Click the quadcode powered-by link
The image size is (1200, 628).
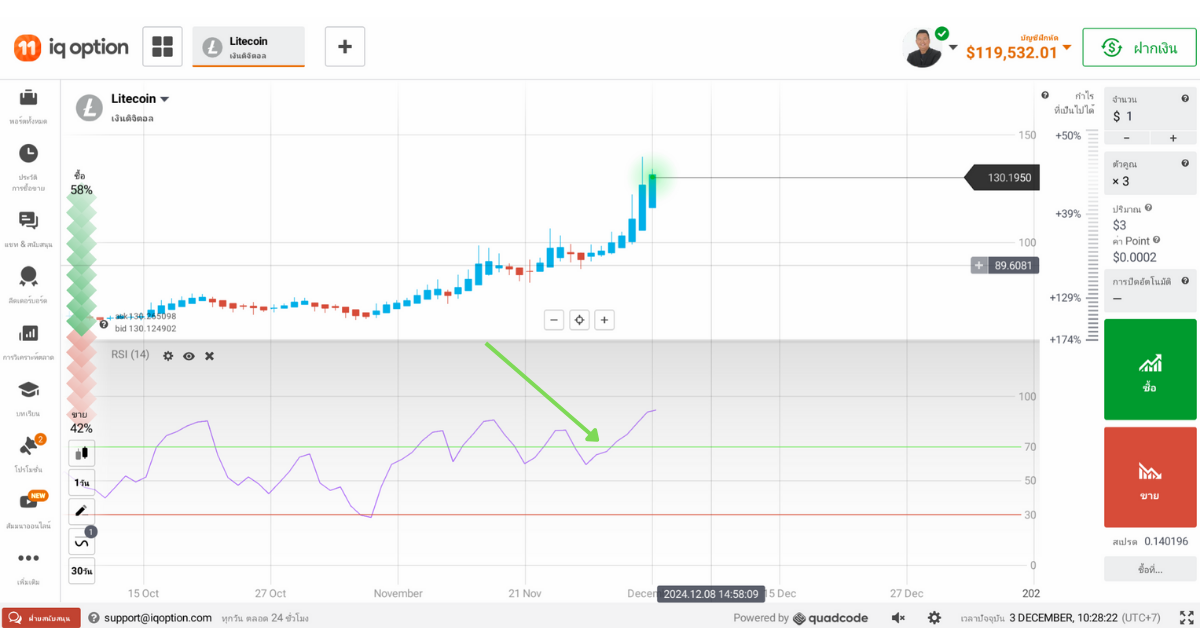click(x=831, y=618)
